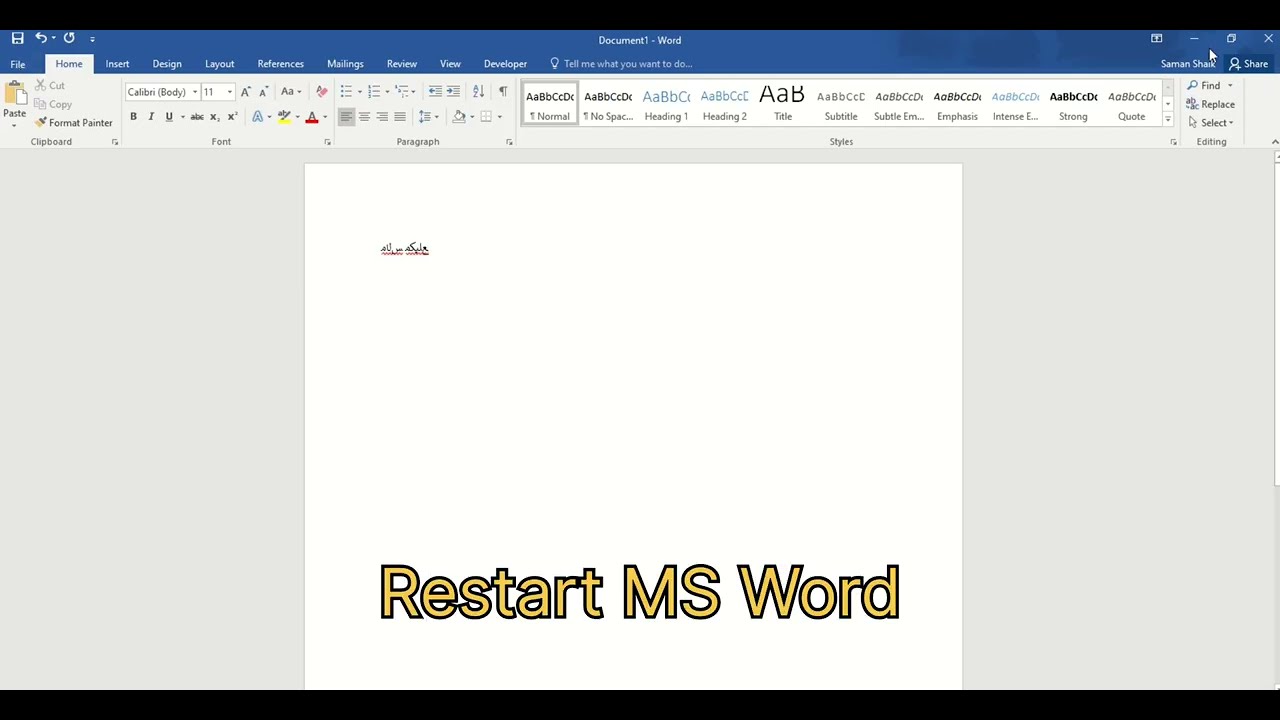
Task: Toggle Justify paragraph alignment
Action: tap(400, 117)
